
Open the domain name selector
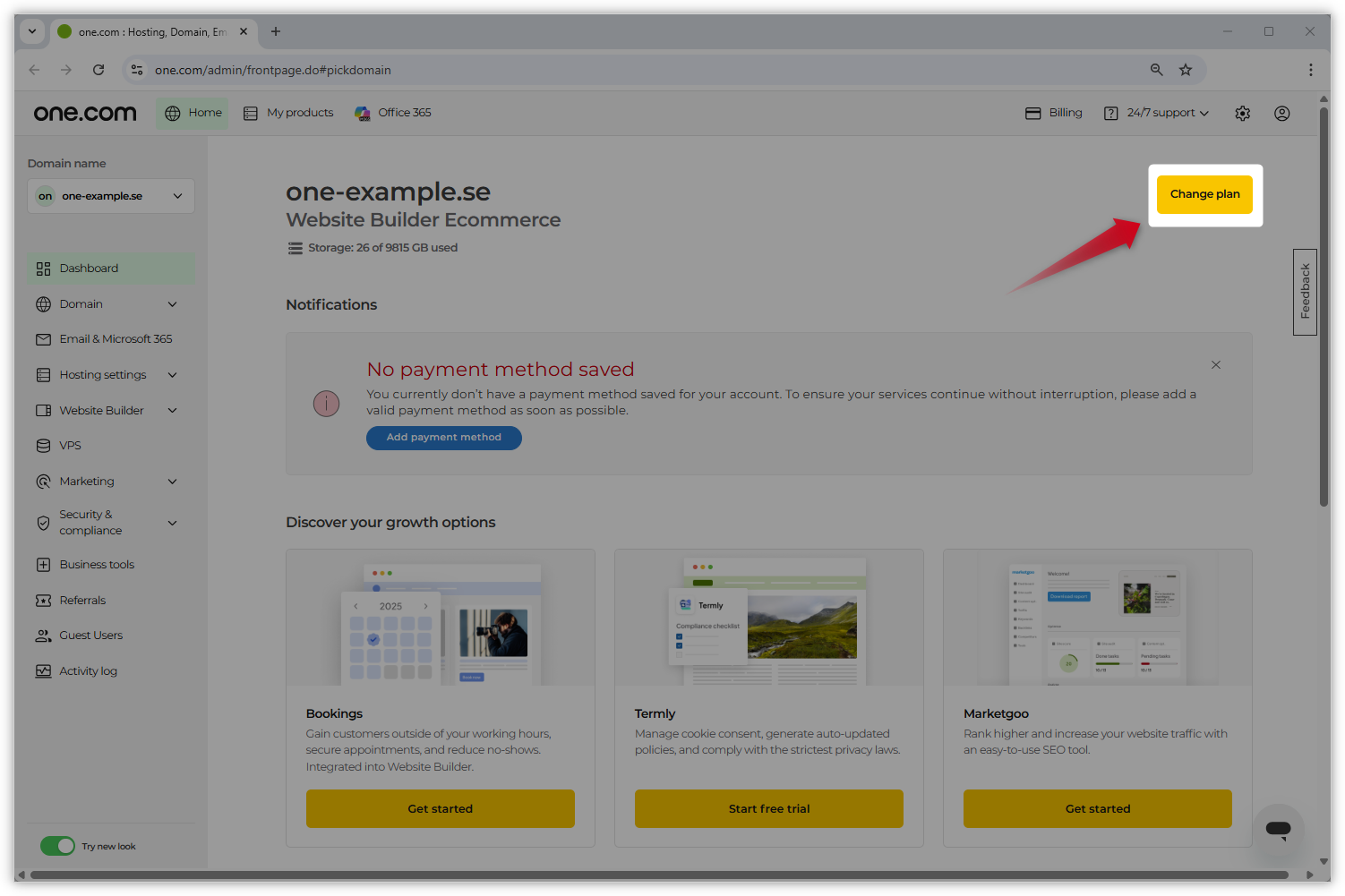111,196
